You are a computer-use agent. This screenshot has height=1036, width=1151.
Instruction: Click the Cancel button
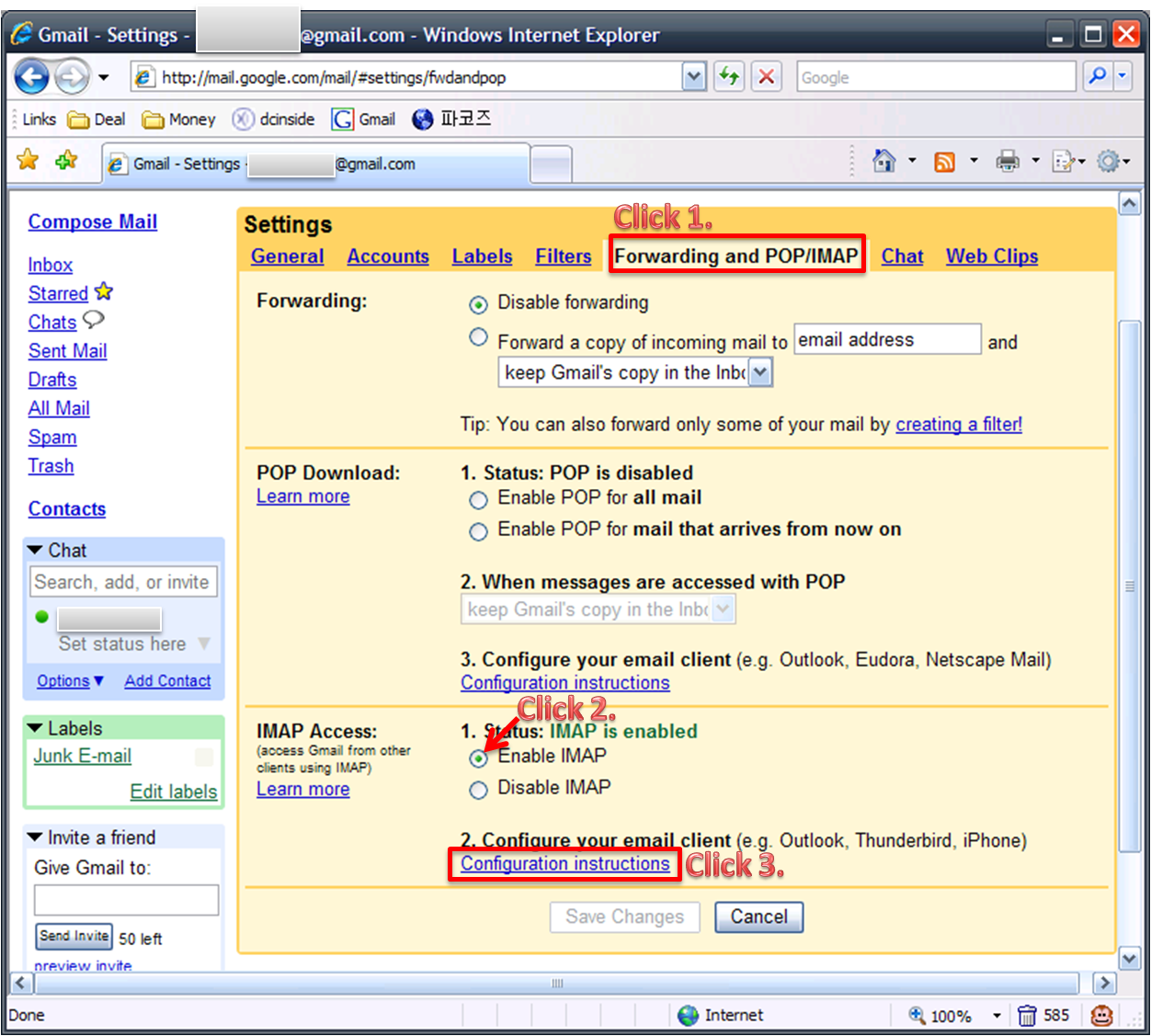pyautogui.click(x=759, y=916)
